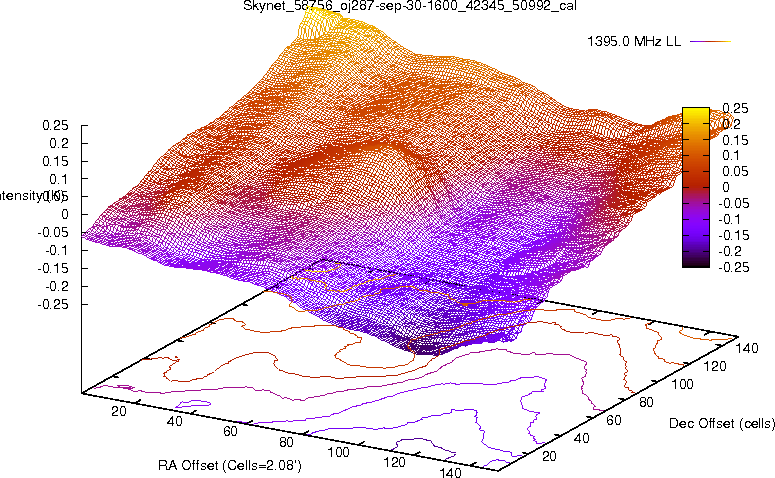
Task: Click the 0.25 label on the color bar
Action: (x=735, y=108)
